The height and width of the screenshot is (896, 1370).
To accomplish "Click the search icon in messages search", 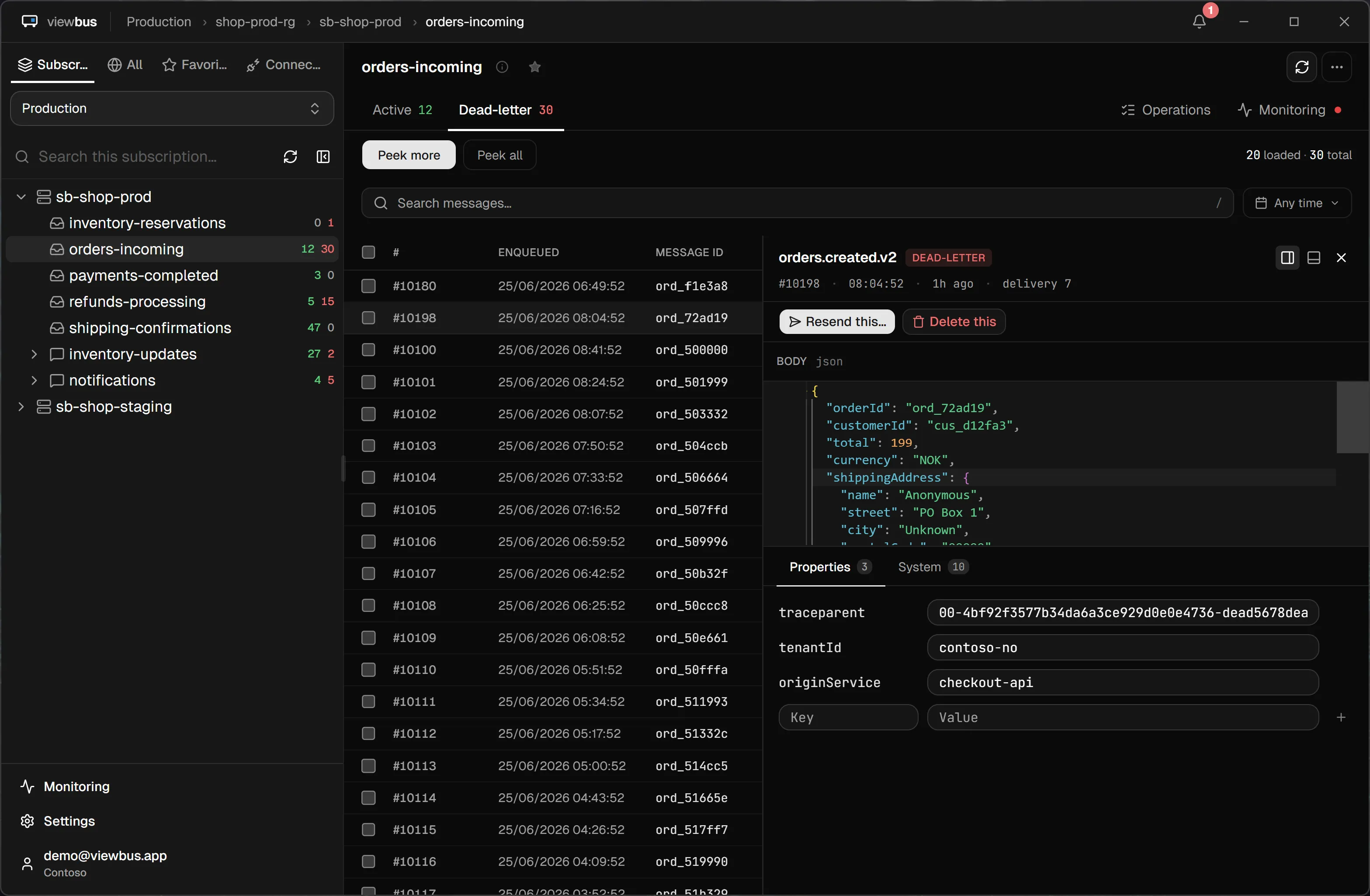I will click(381, 203).
